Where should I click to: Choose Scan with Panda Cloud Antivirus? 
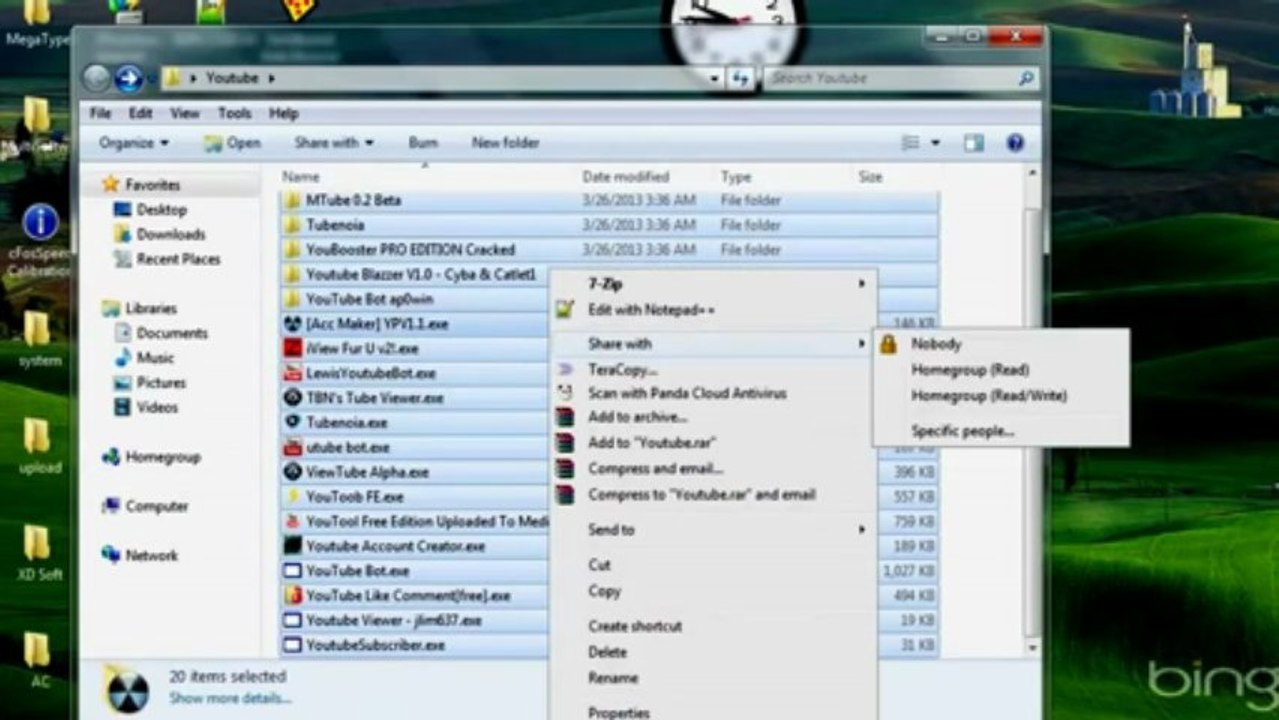(687, 393)
